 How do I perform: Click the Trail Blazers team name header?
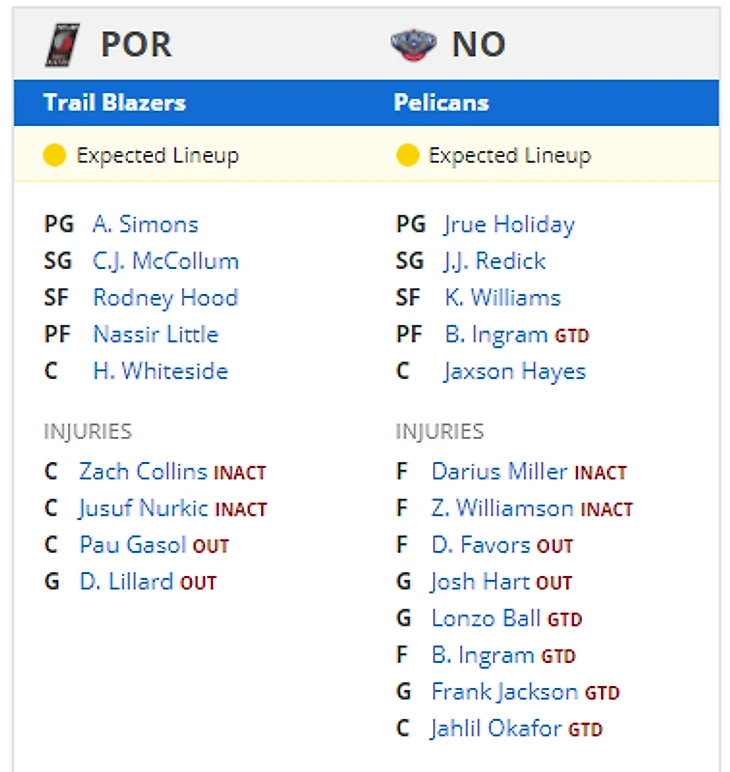coord(115,103)
